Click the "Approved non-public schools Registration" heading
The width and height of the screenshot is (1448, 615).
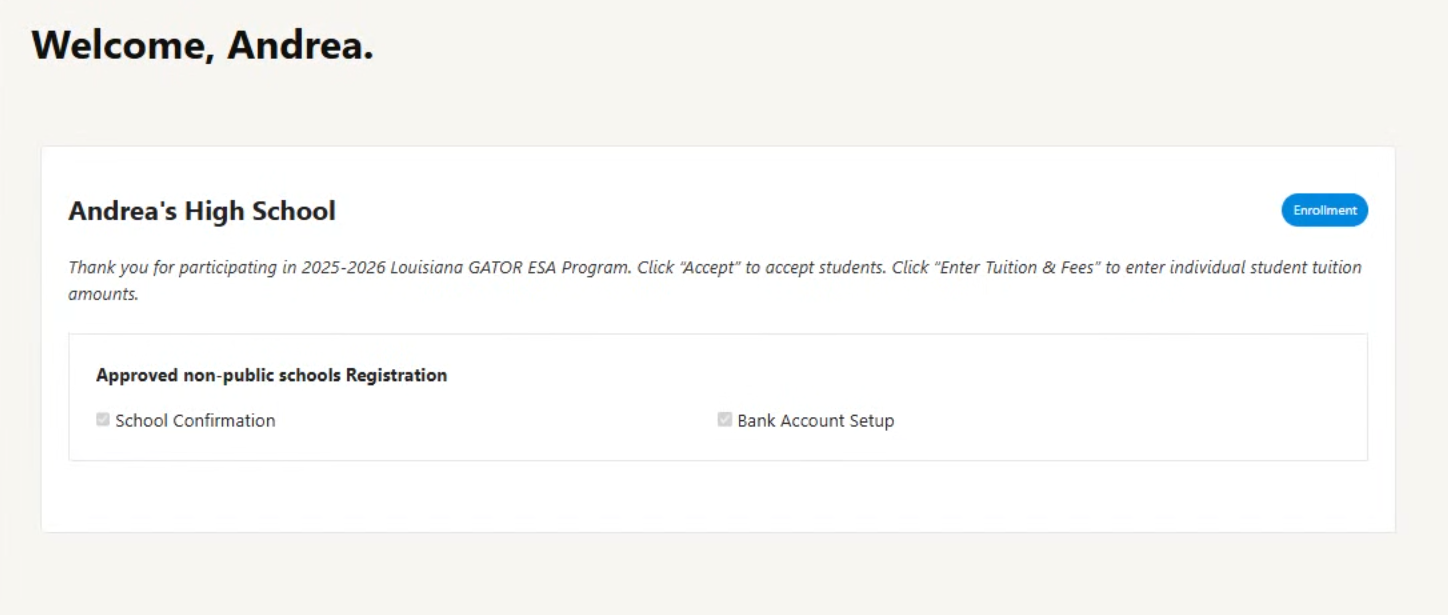pyautogui.click(x=271, y=375)
